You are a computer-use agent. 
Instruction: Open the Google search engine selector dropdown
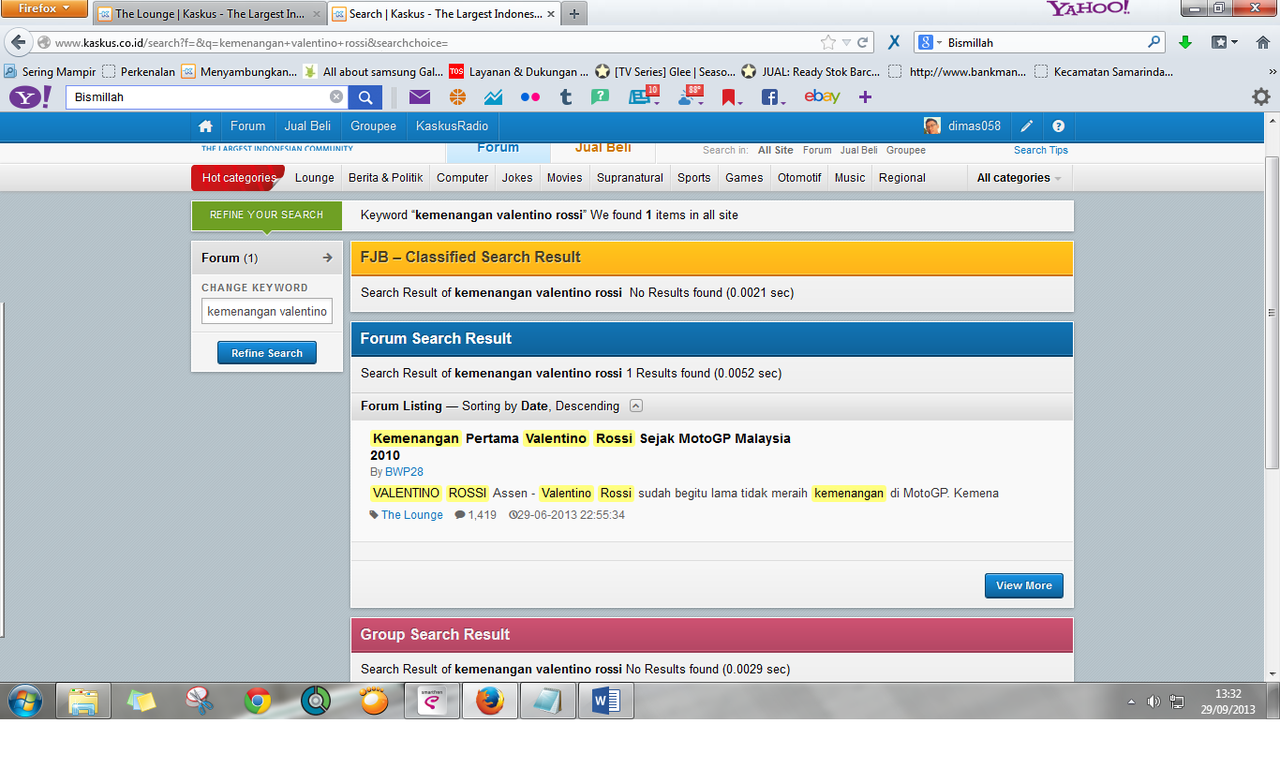pyautogui.click(x=930, y=43)
